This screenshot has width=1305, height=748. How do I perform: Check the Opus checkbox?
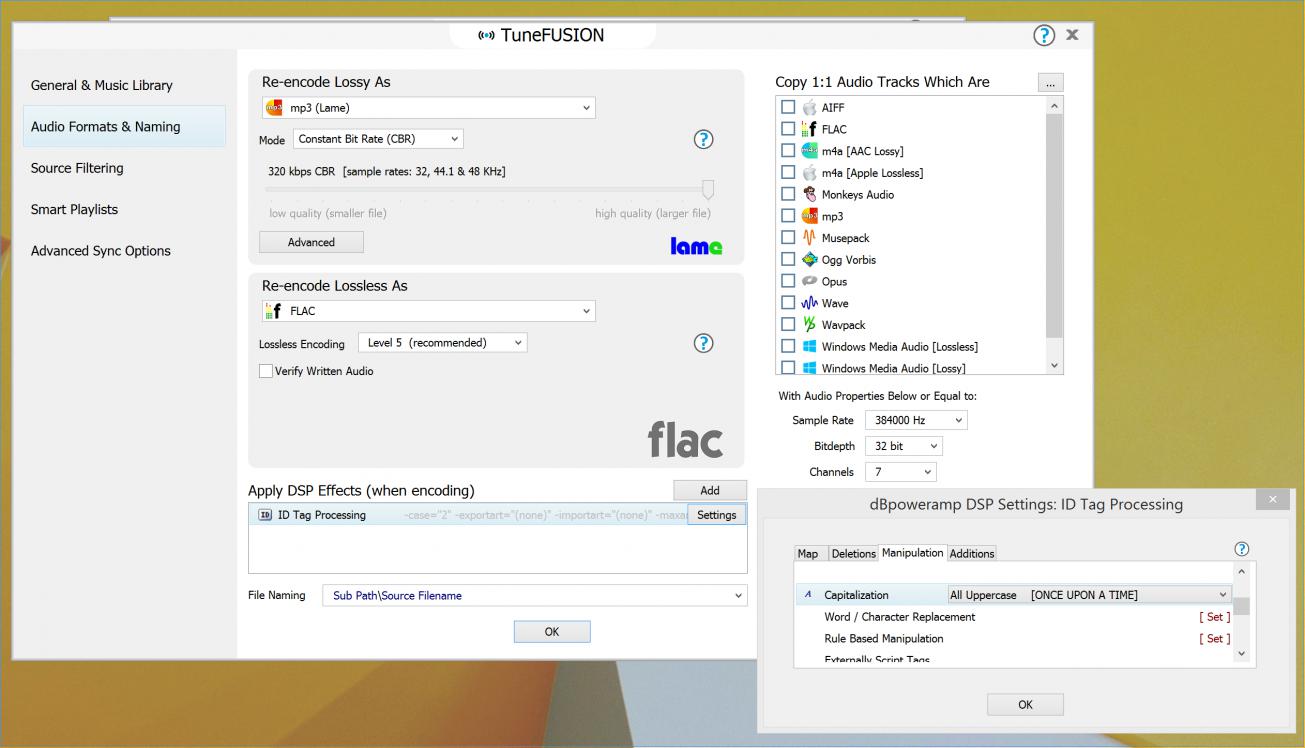(x=788, y=281)
